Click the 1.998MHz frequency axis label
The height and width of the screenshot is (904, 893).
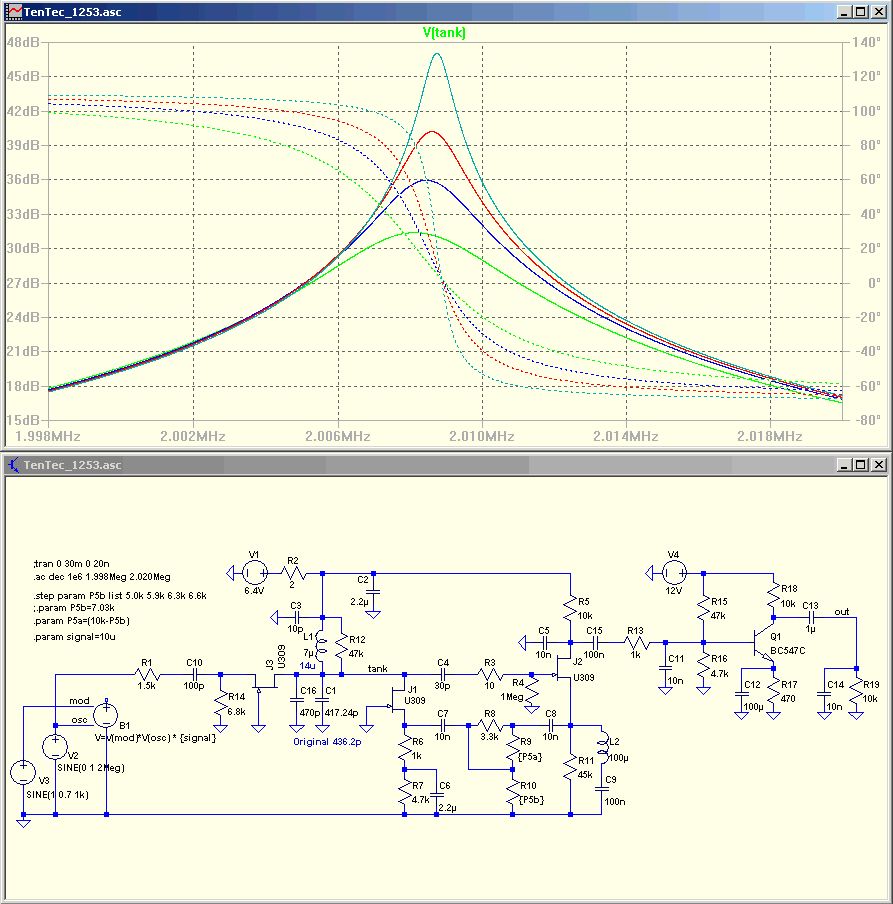48,436
